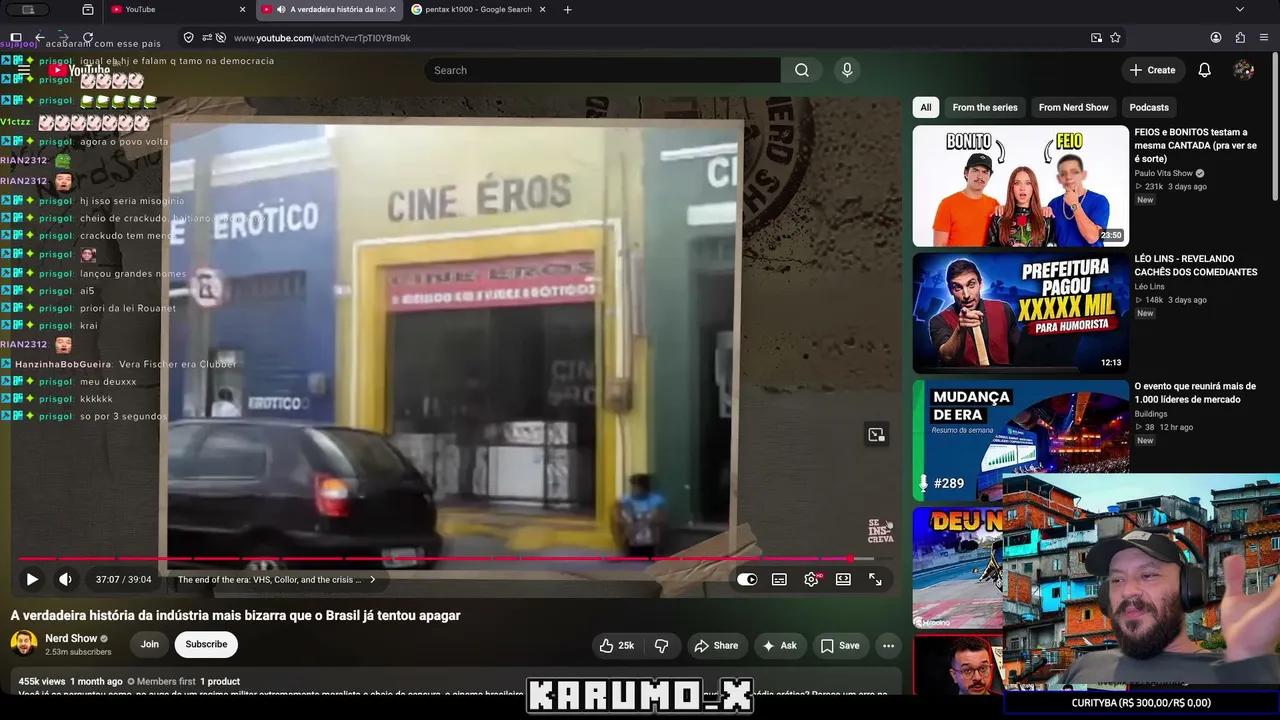Switch to the YouTube browser tab
1280x720 pixels.
(x=178, y=10)
